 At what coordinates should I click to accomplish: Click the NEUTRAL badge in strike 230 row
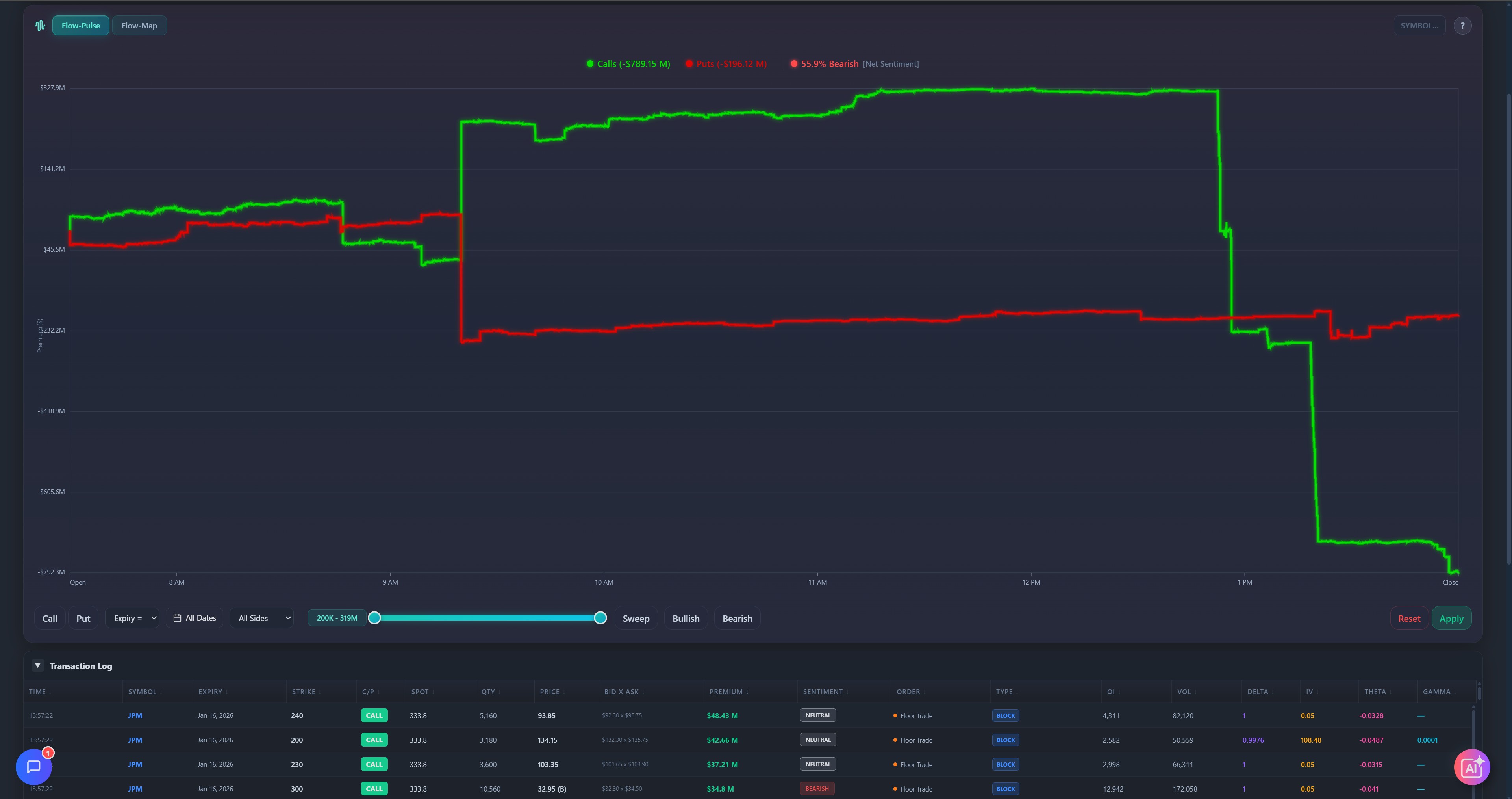(x=818, y=764)
